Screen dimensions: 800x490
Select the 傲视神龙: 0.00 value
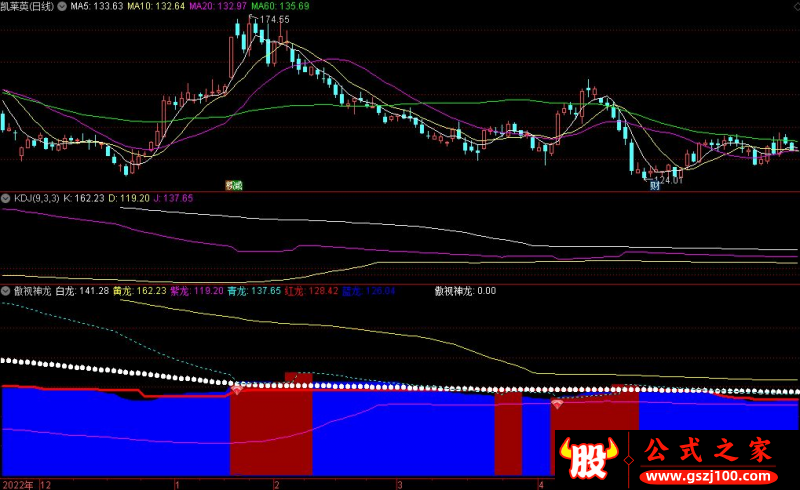(465, 291)
